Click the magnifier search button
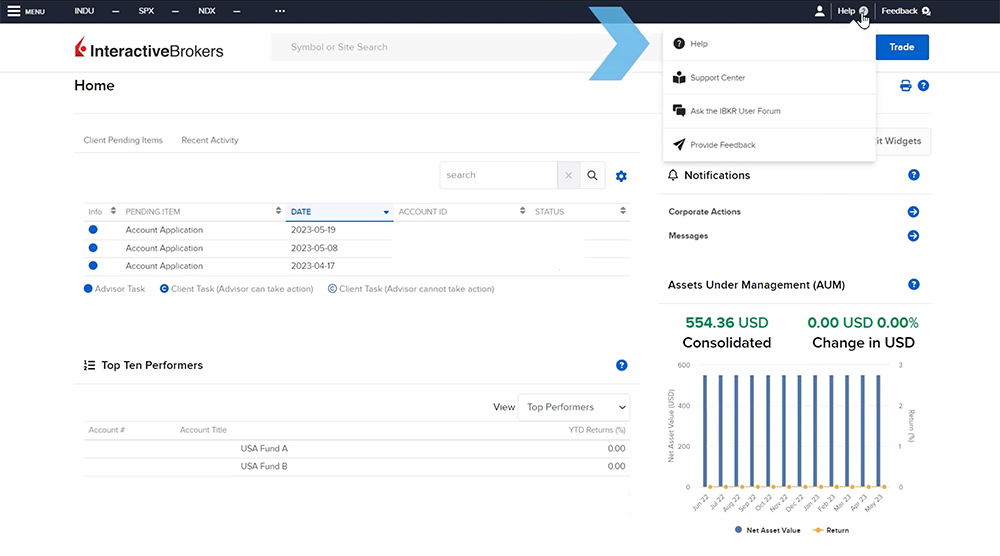Image resolution: width=1000 pixels, height=556 pixels. 593,175
